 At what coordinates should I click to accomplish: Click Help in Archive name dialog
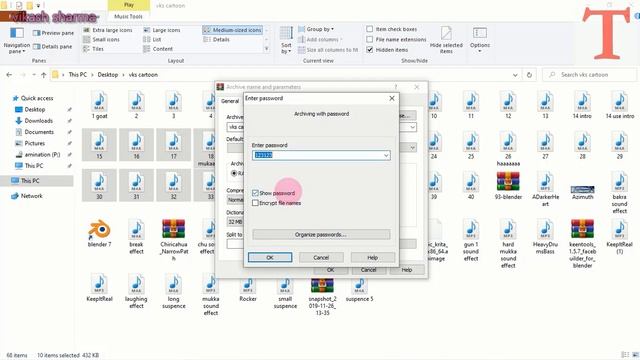pyautogui.click(x=407, y=270)
